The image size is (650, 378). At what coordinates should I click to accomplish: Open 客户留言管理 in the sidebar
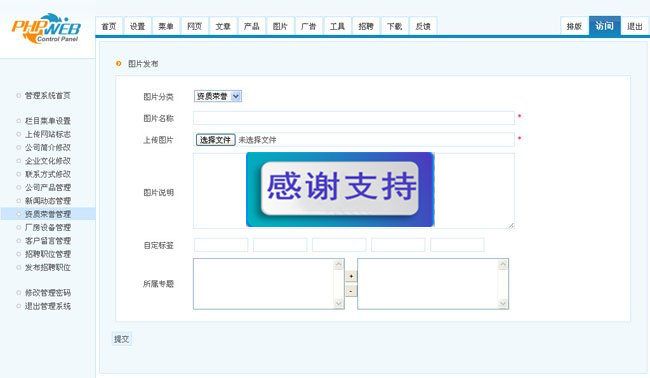(x=48, y=240)
